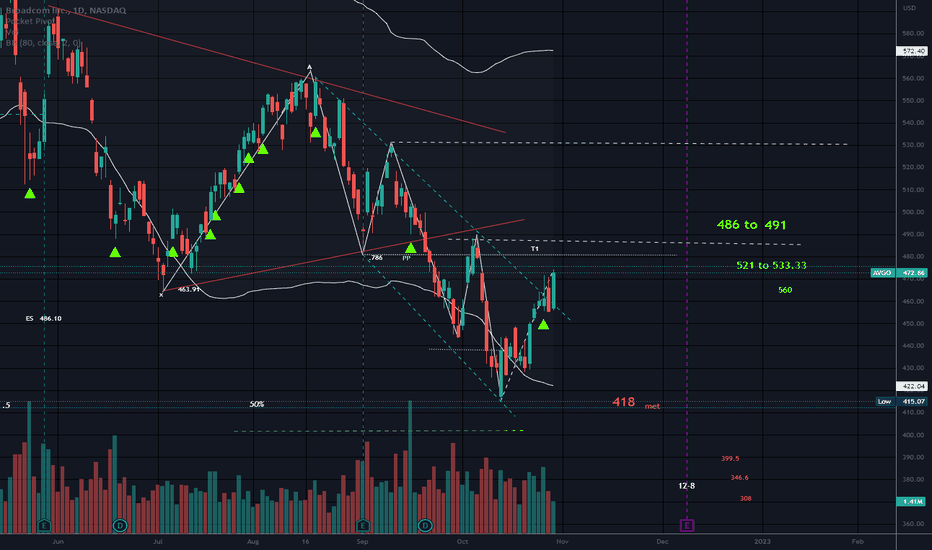Select the '346.6' red annotation
Viewport: 932px width, 550px height.
(739, 477)
